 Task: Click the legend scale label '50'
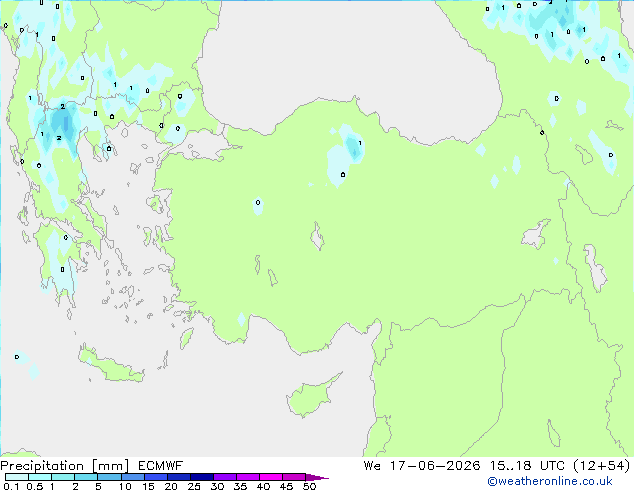tap(309, 486)
